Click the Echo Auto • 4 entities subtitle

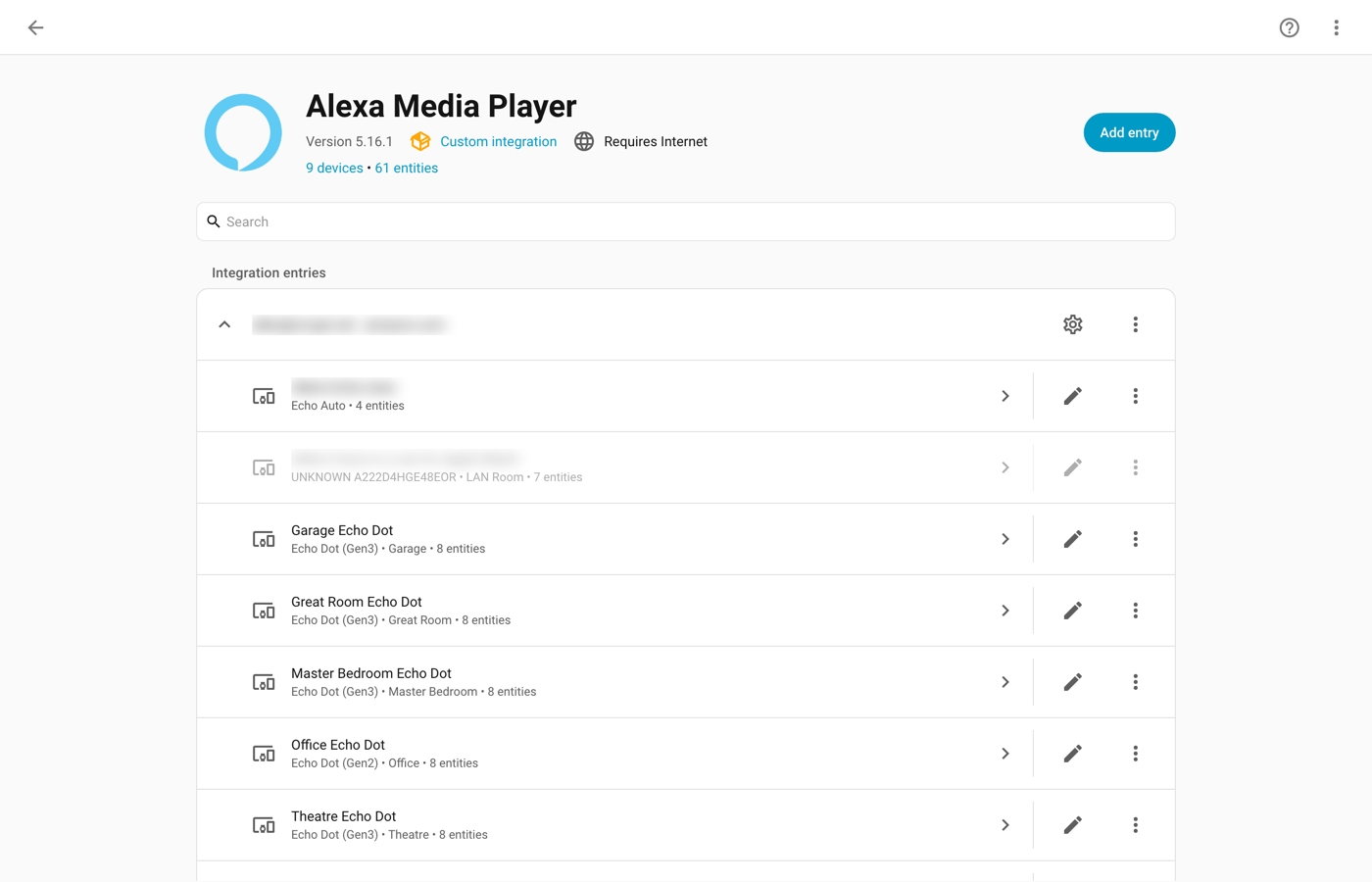pos(348,406)
